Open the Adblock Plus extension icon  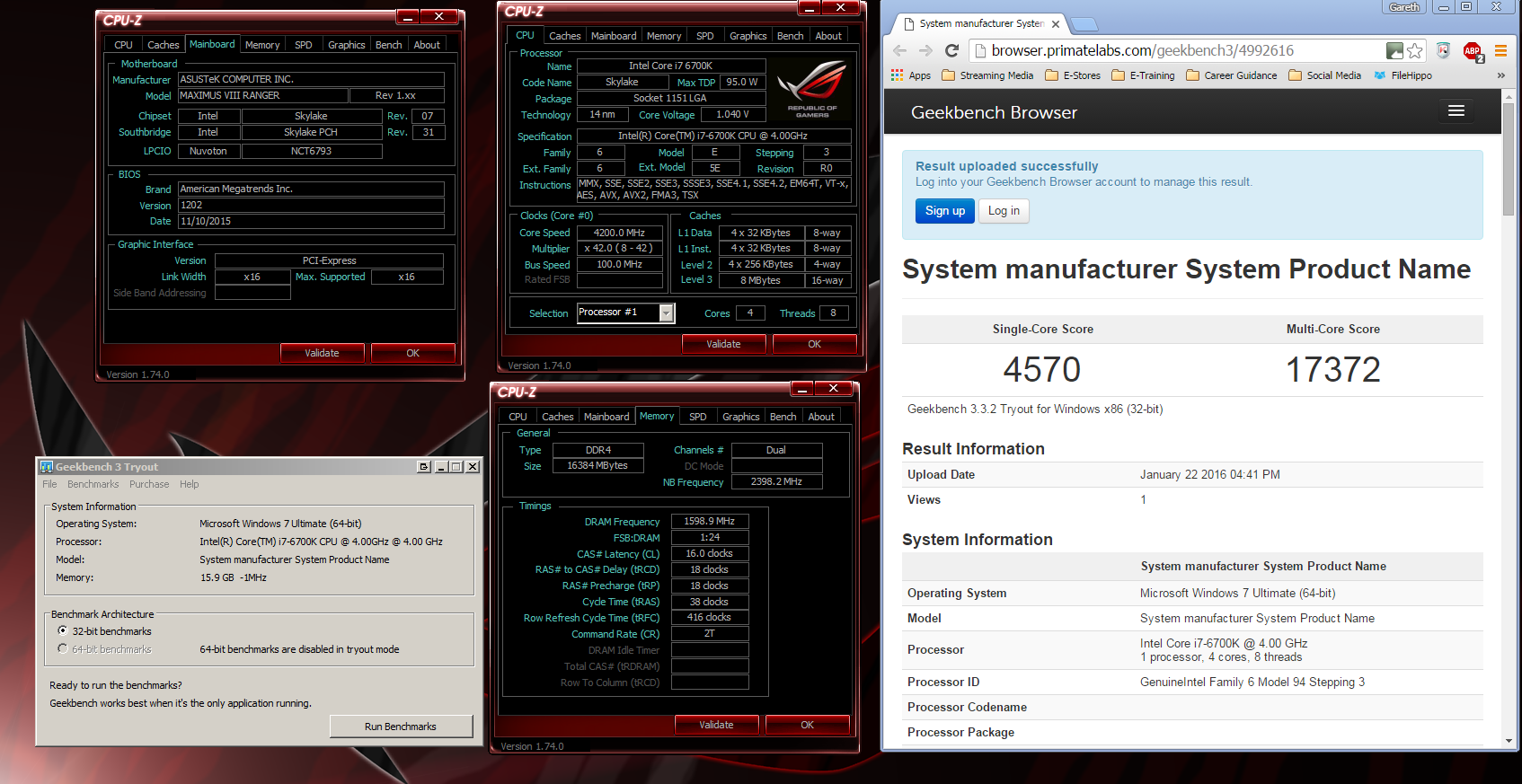pyautogui.click(x=1473, y=51)
